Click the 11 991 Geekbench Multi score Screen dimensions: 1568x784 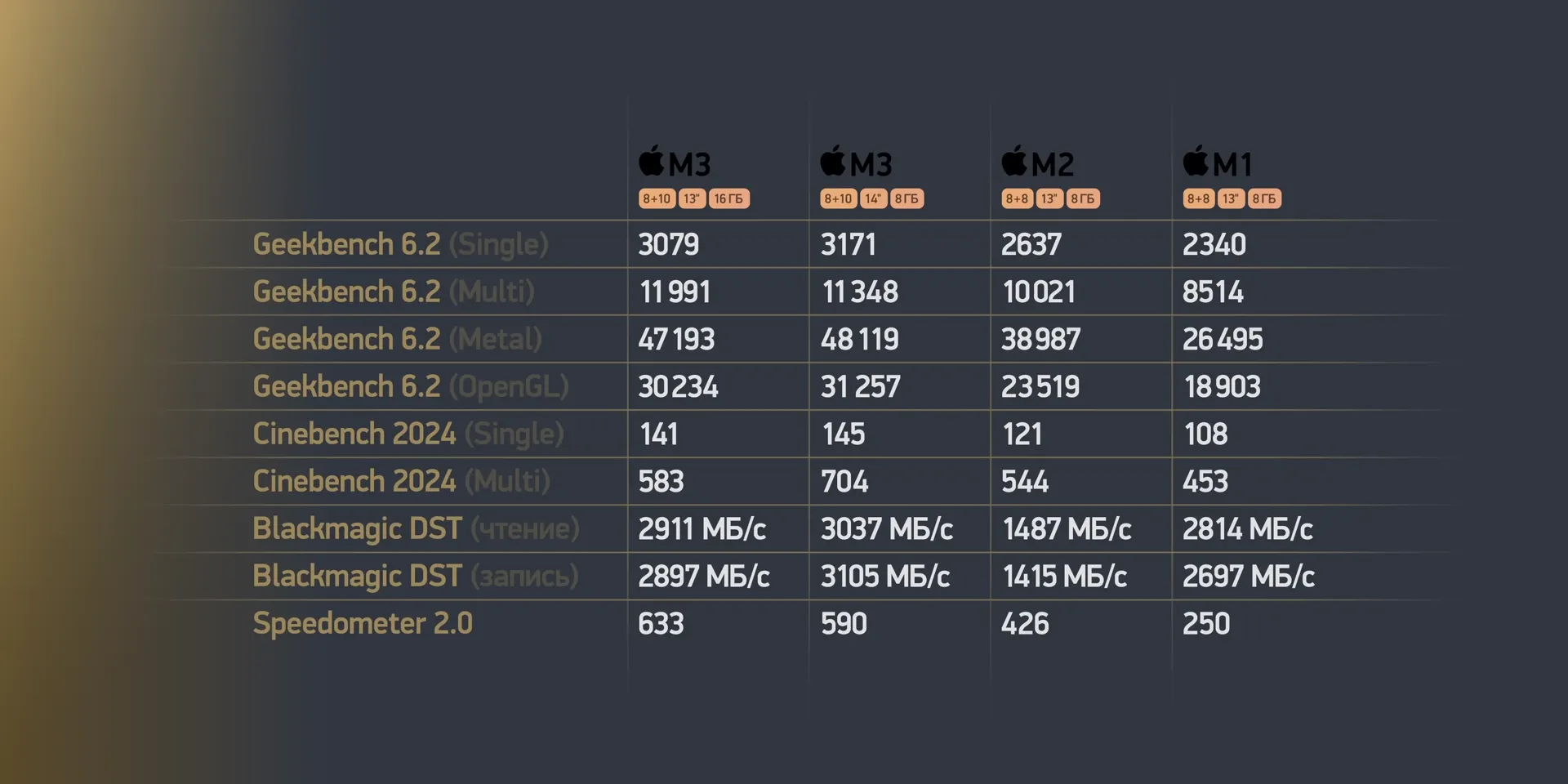click(x=675, y=292)
